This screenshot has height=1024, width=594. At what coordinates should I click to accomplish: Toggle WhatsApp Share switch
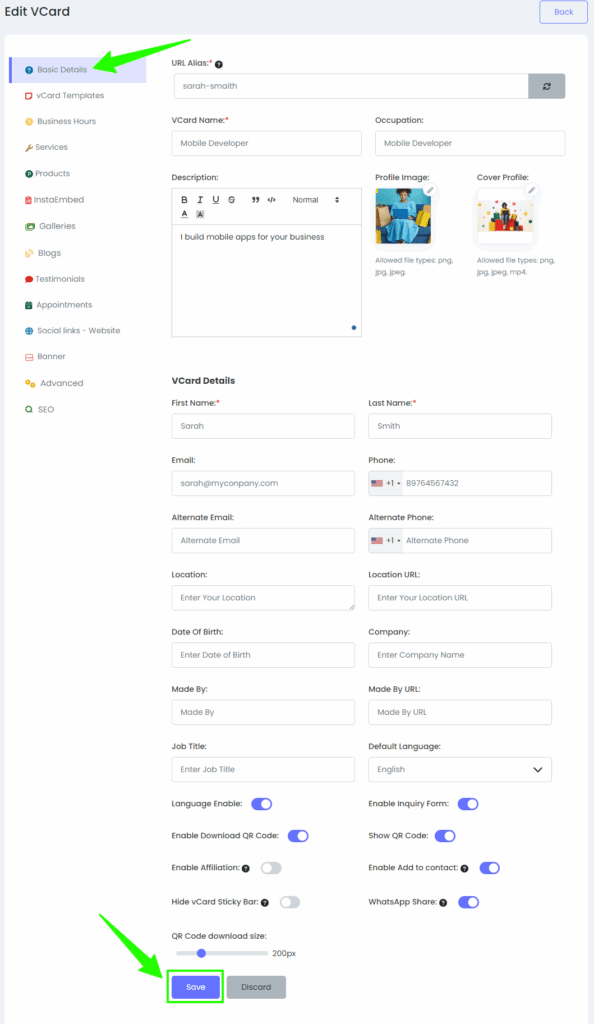click(469, 902)
